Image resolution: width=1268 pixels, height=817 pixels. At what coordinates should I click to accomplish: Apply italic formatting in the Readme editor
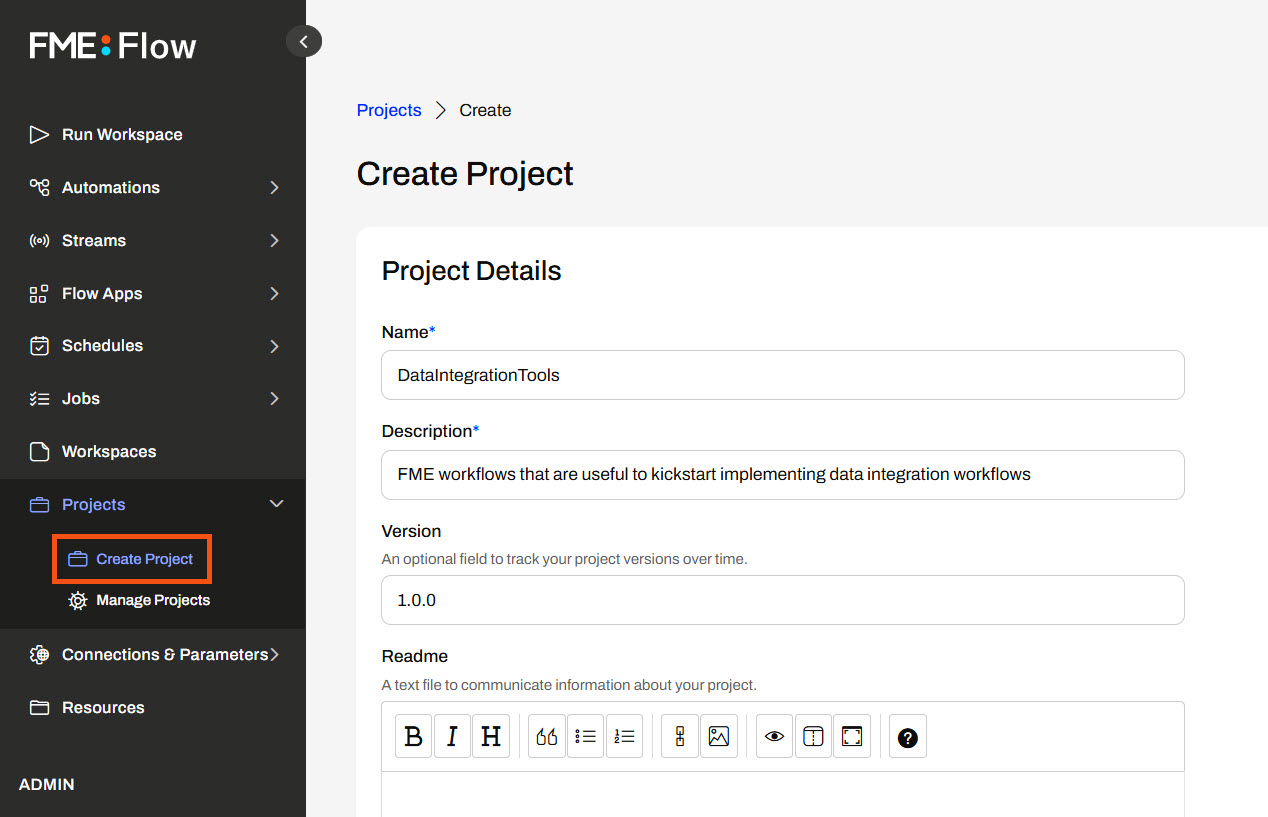[452, 737]
